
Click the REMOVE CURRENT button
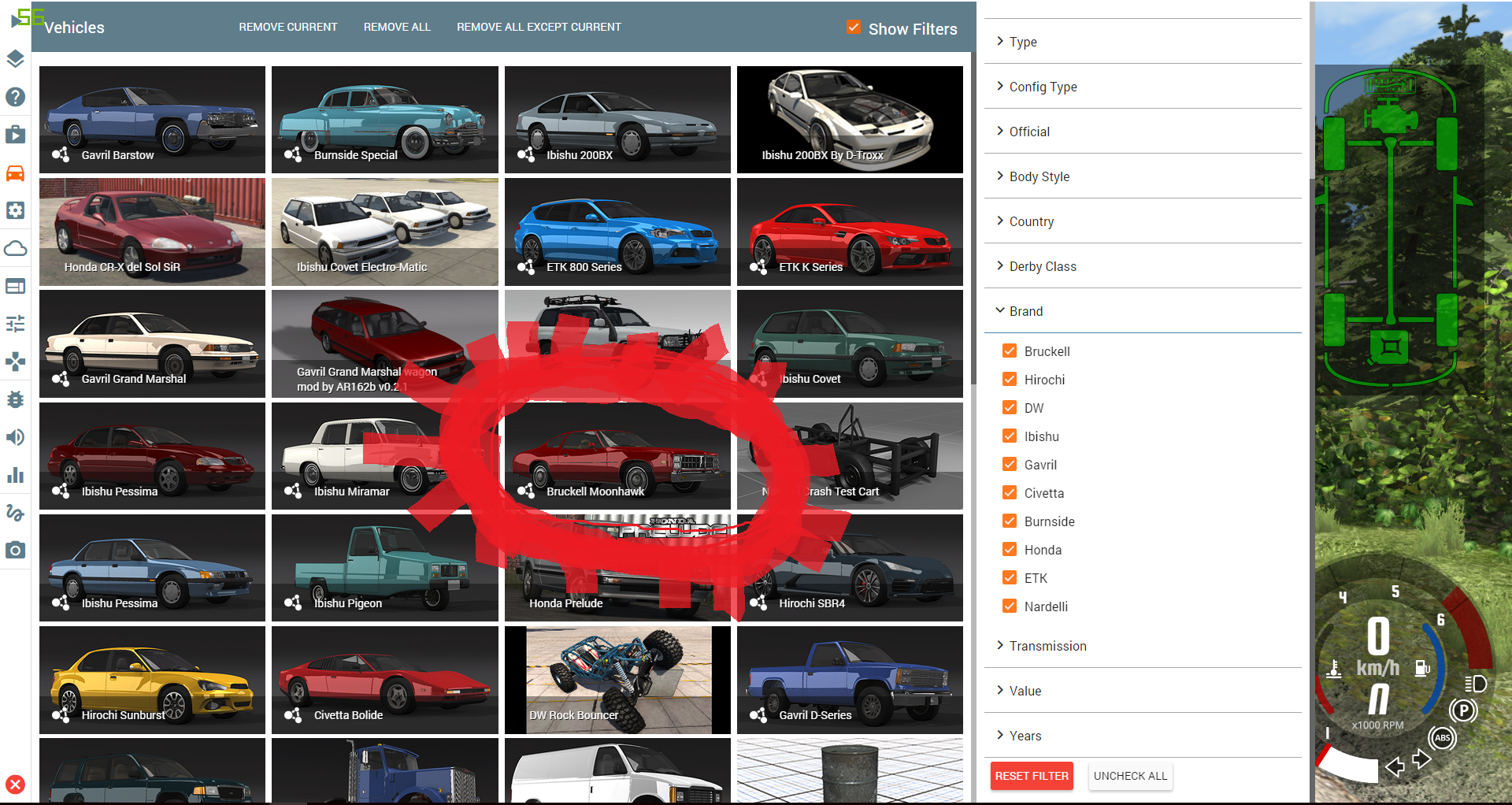coord(288,27)
